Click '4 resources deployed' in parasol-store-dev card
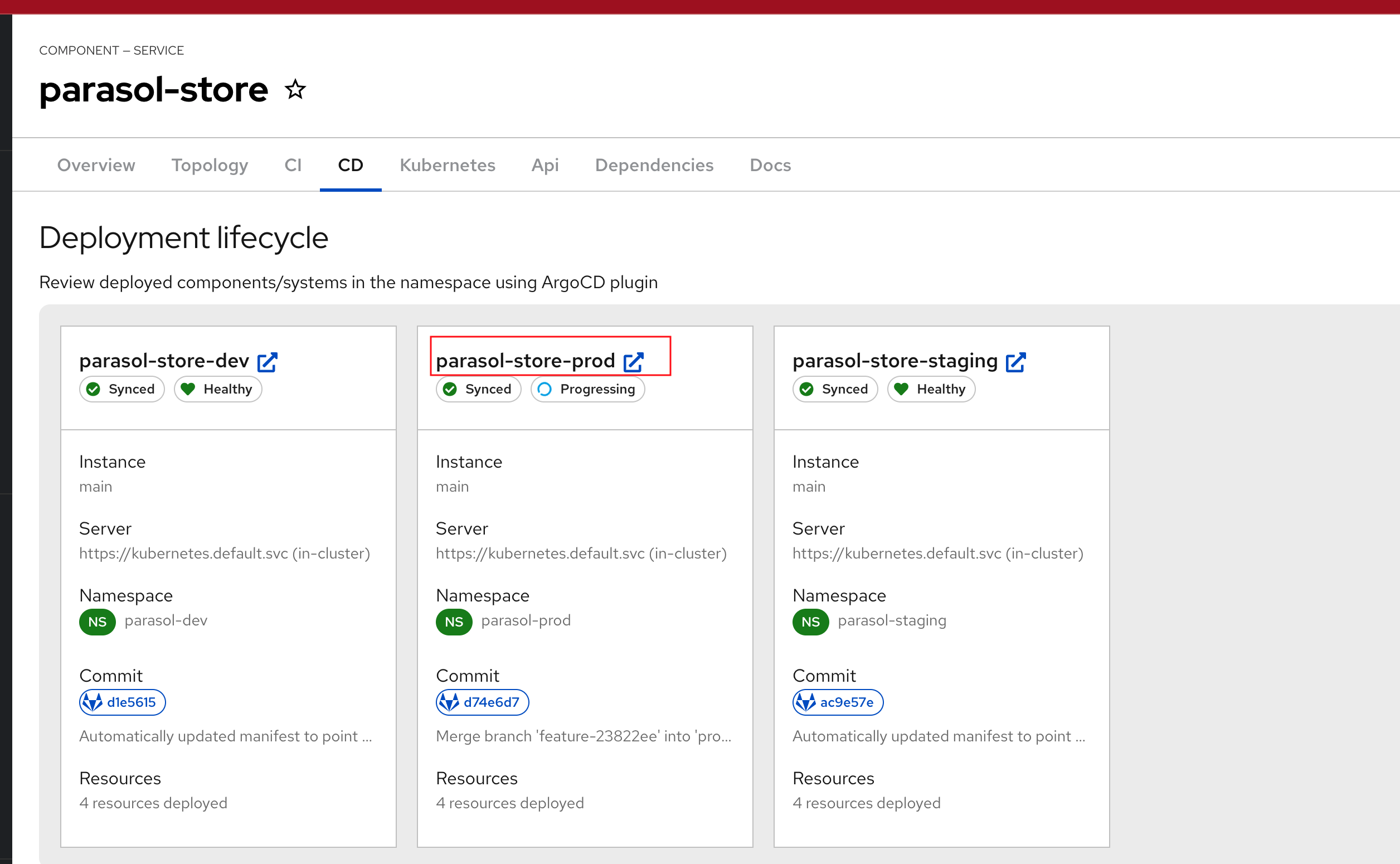1400x864 pixels. [153, 803]
